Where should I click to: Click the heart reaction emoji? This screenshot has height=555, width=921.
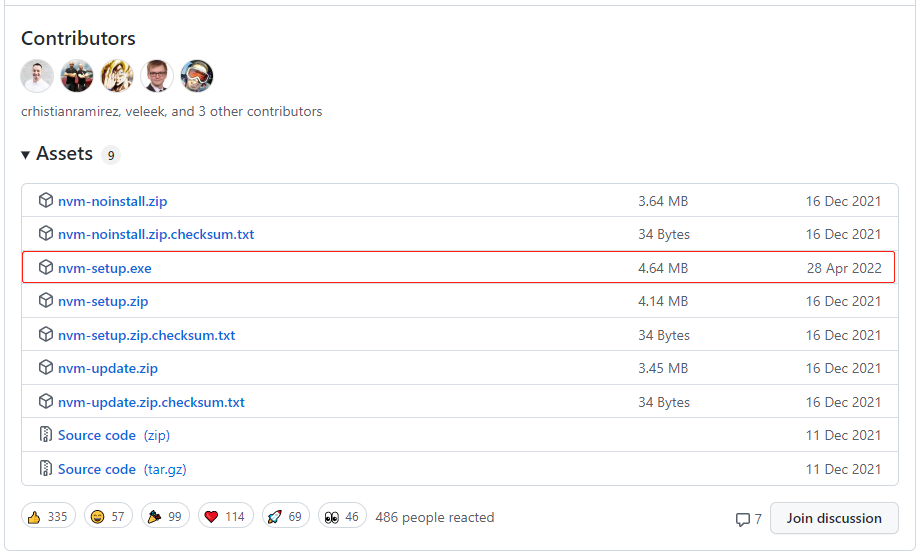[x=211, y=517]
